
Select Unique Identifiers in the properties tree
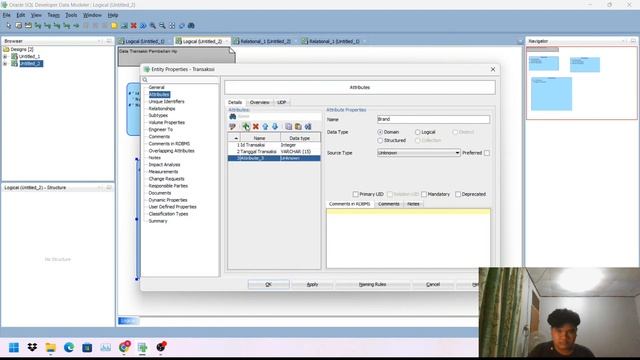coord(167,102)
